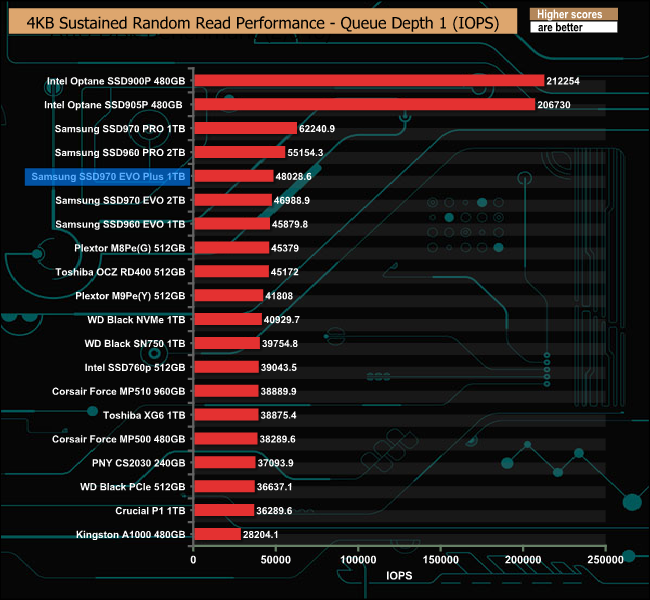Click the 45172 value label
The width and height of the screenshot is (650, 600).
[284, 272]
